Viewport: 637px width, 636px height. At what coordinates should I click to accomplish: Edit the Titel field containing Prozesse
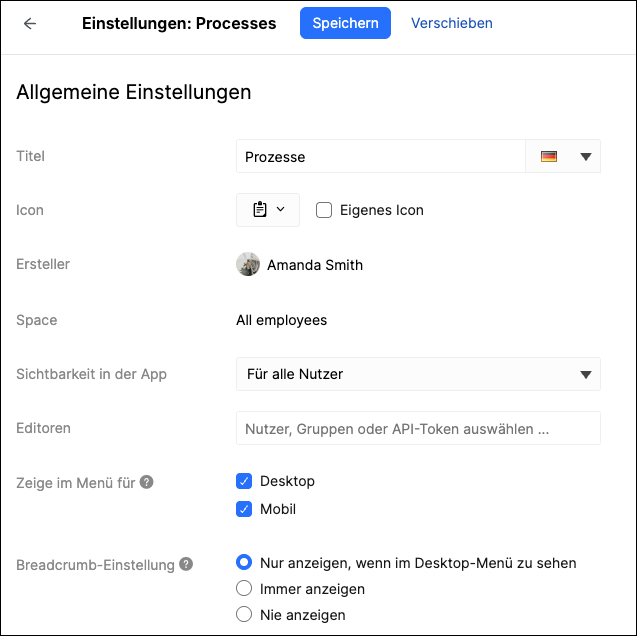pyautogui.click(x=381, y=156)
